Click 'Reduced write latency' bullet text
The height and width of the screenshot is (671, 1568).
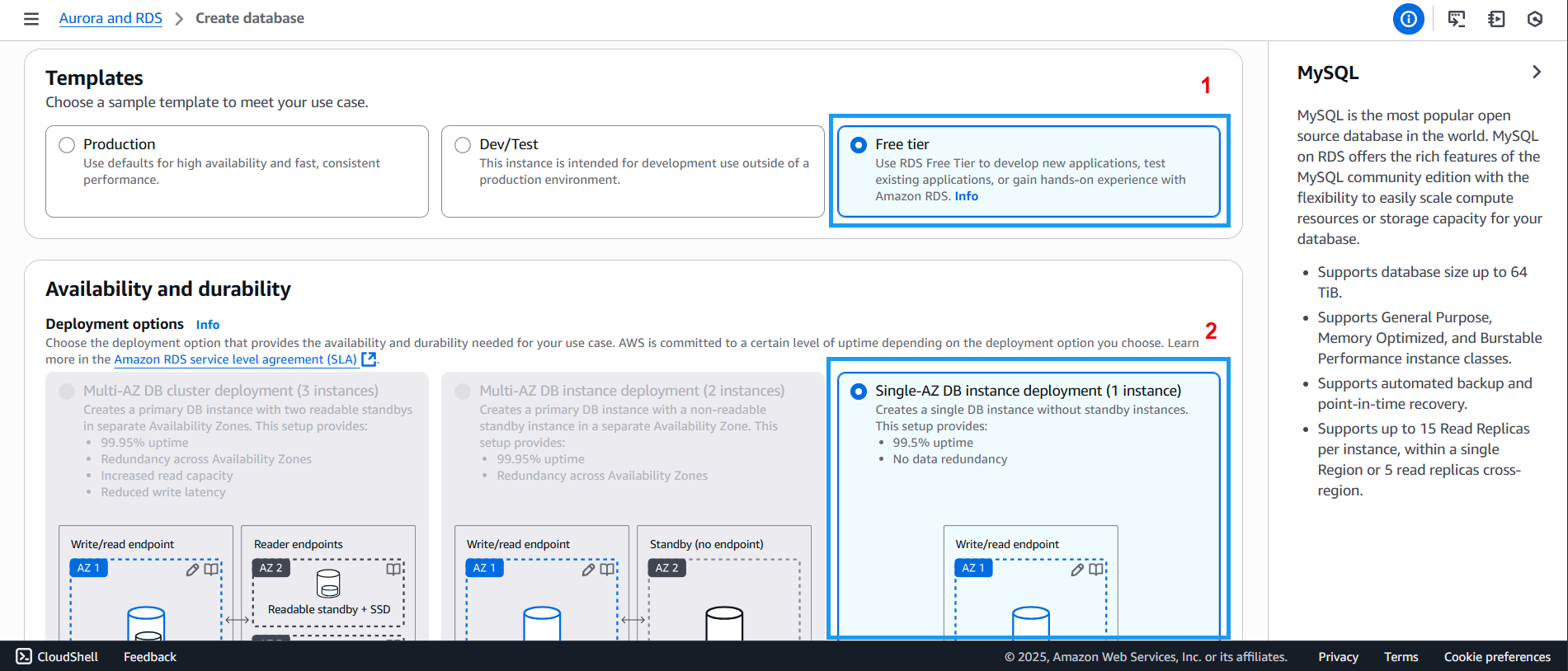tap(163, 492)
